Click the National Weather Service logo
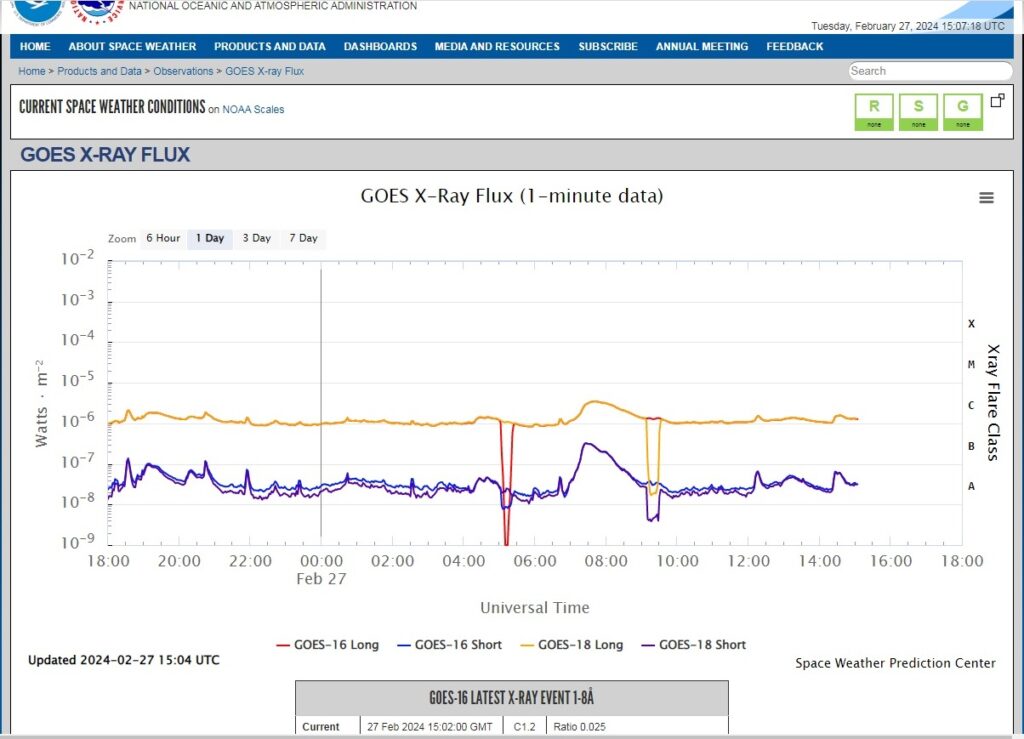 click(x=97, y=11)
